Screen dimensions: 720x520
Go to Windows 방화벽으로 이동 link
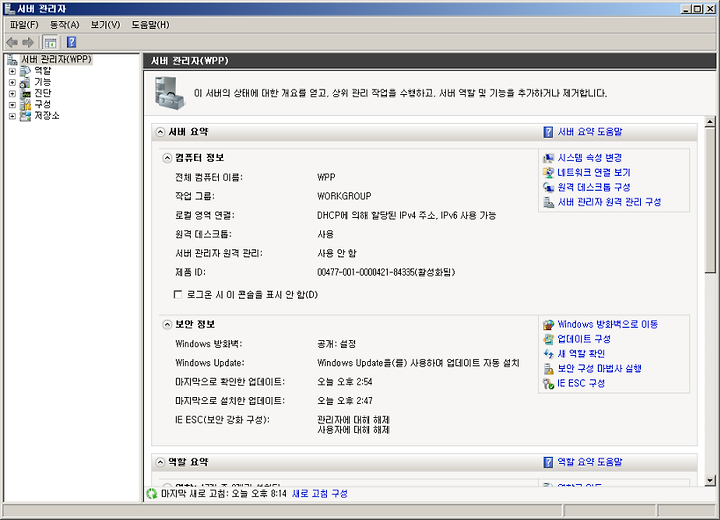[x=608, y=325]
